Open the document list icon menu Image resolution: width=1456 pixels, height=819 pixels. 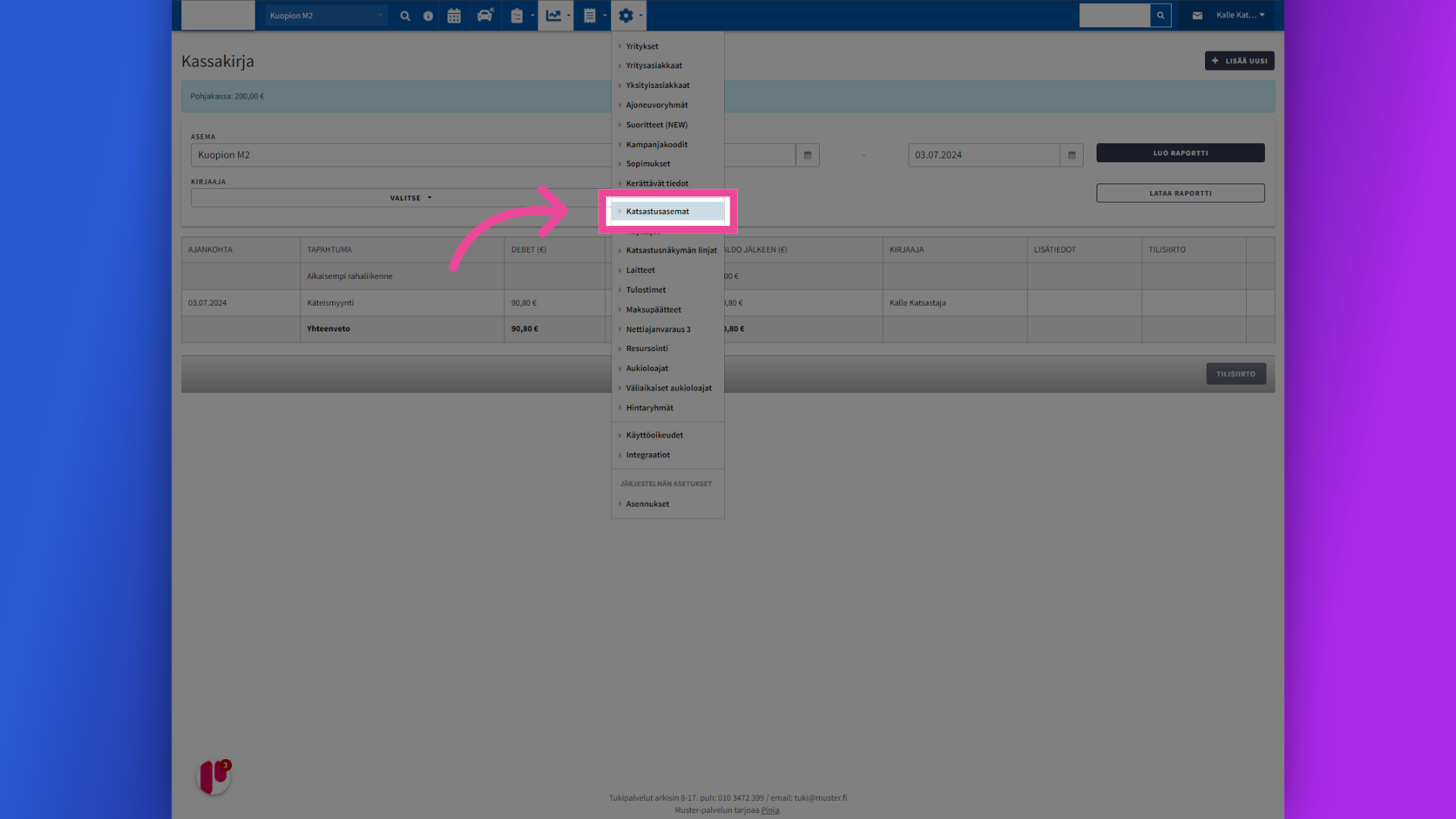coord(590,15)
